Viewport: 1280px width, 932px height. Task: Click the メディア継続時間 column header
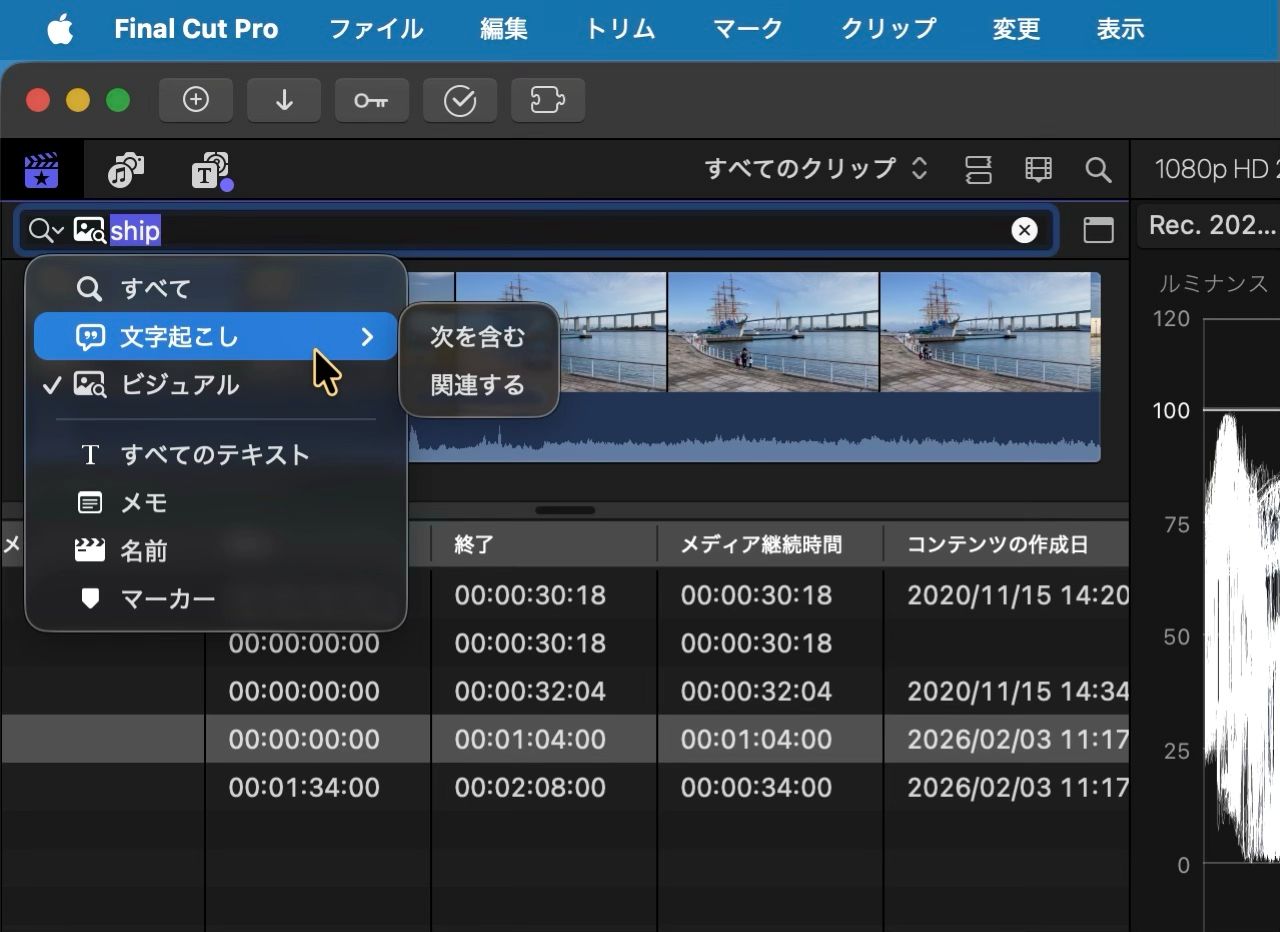tap(761, 545)
